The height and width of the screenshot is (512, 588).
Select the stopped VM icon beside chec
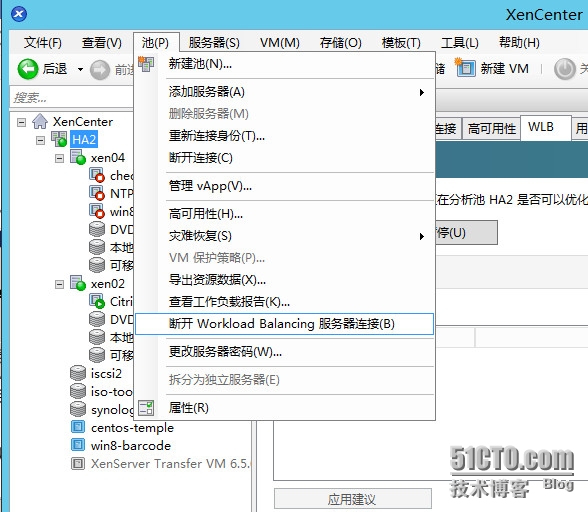97,175
